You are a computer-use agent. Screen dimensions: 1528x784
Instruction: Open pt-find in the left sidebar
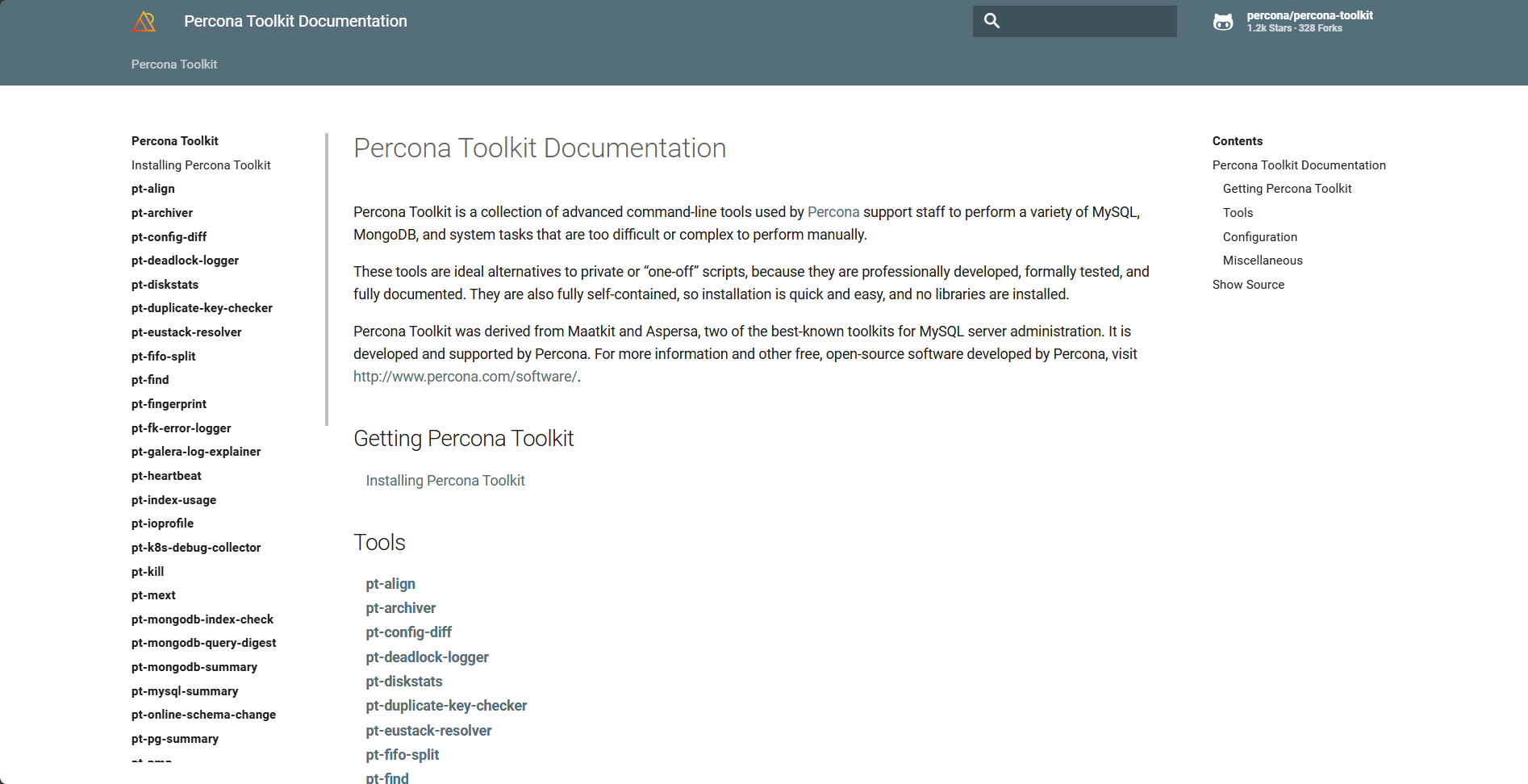(150, 380)
